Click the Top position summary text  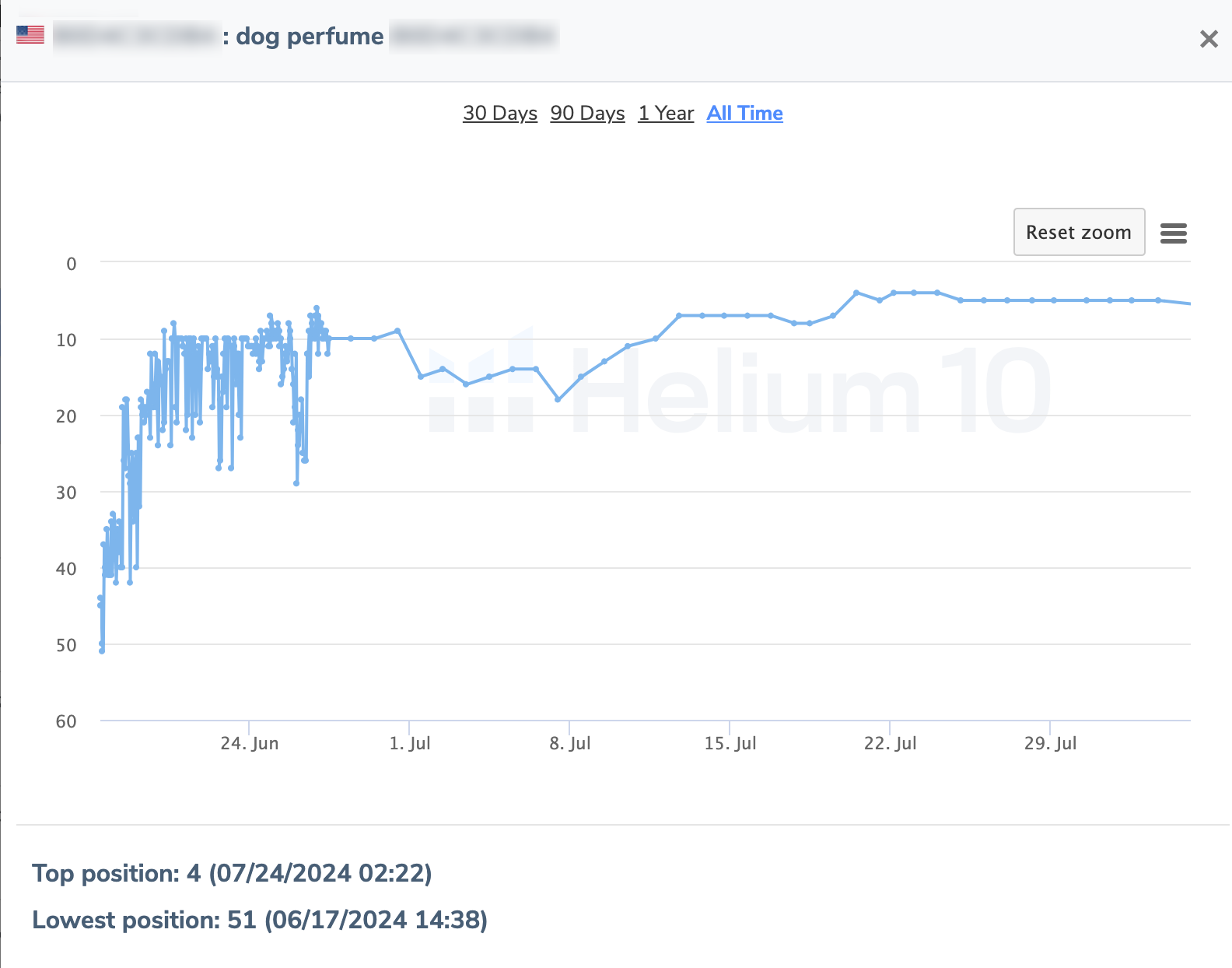[232, 873]
